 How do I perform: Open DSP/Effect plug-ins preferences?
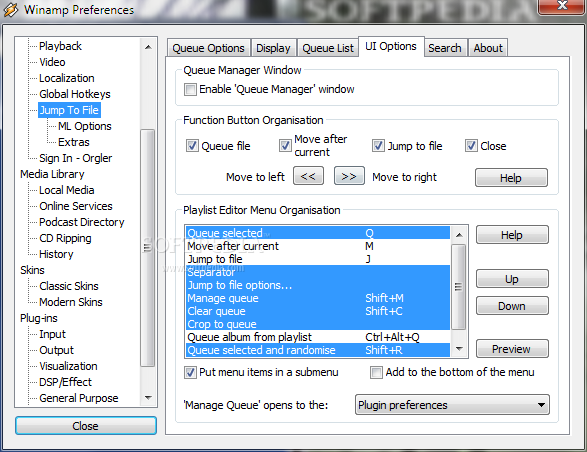[x=66, y=382]
